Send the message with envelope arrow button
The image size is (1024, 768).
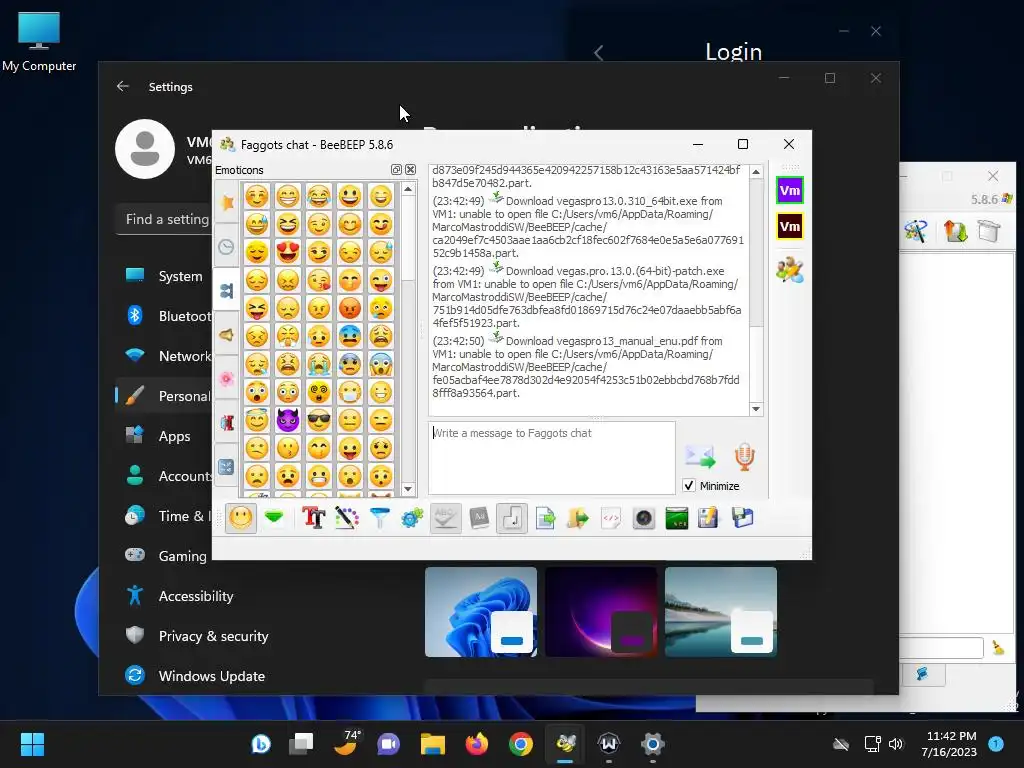click(x=699, y=457)
